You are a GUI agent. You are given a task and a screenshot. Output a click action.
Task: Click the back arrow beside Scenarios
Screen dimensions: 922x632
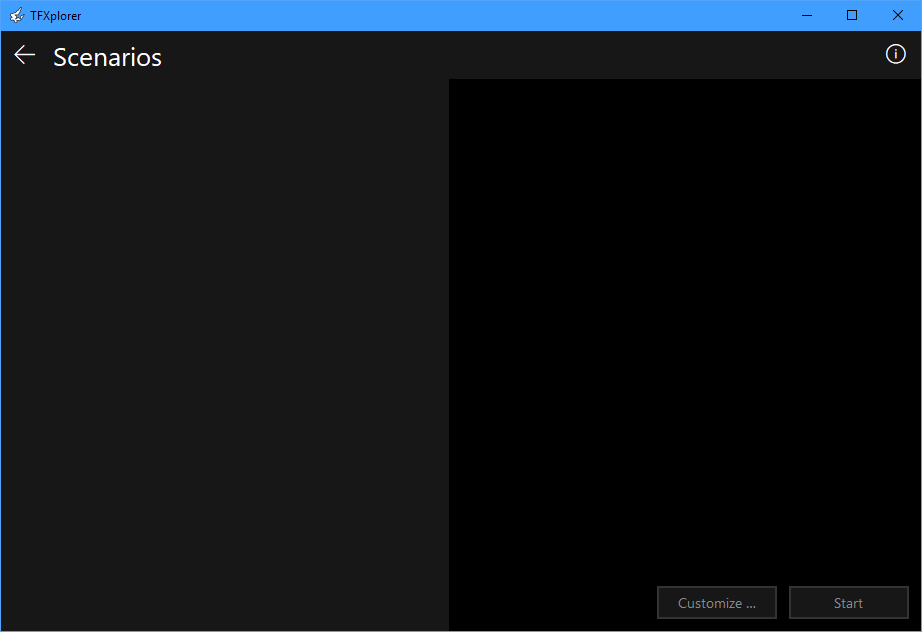(x=25, y=55)
